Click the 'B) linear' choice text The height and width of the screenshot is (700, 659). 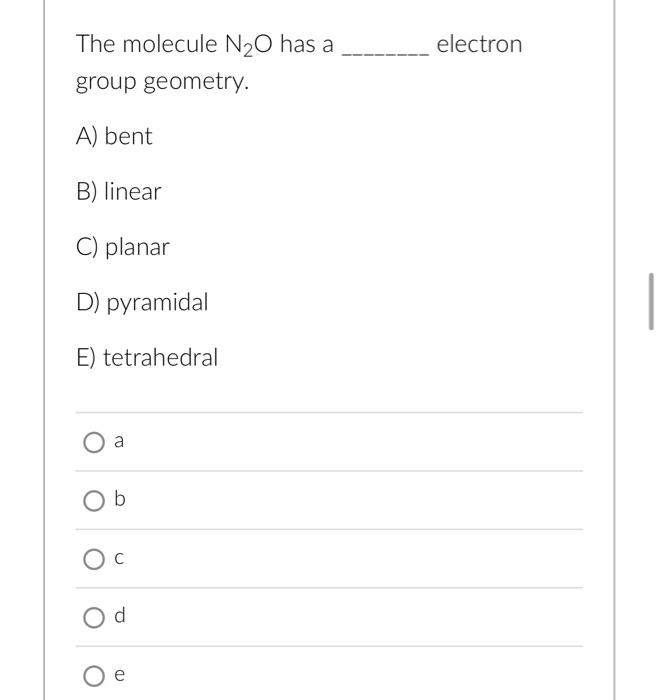(x=119, y=192)
